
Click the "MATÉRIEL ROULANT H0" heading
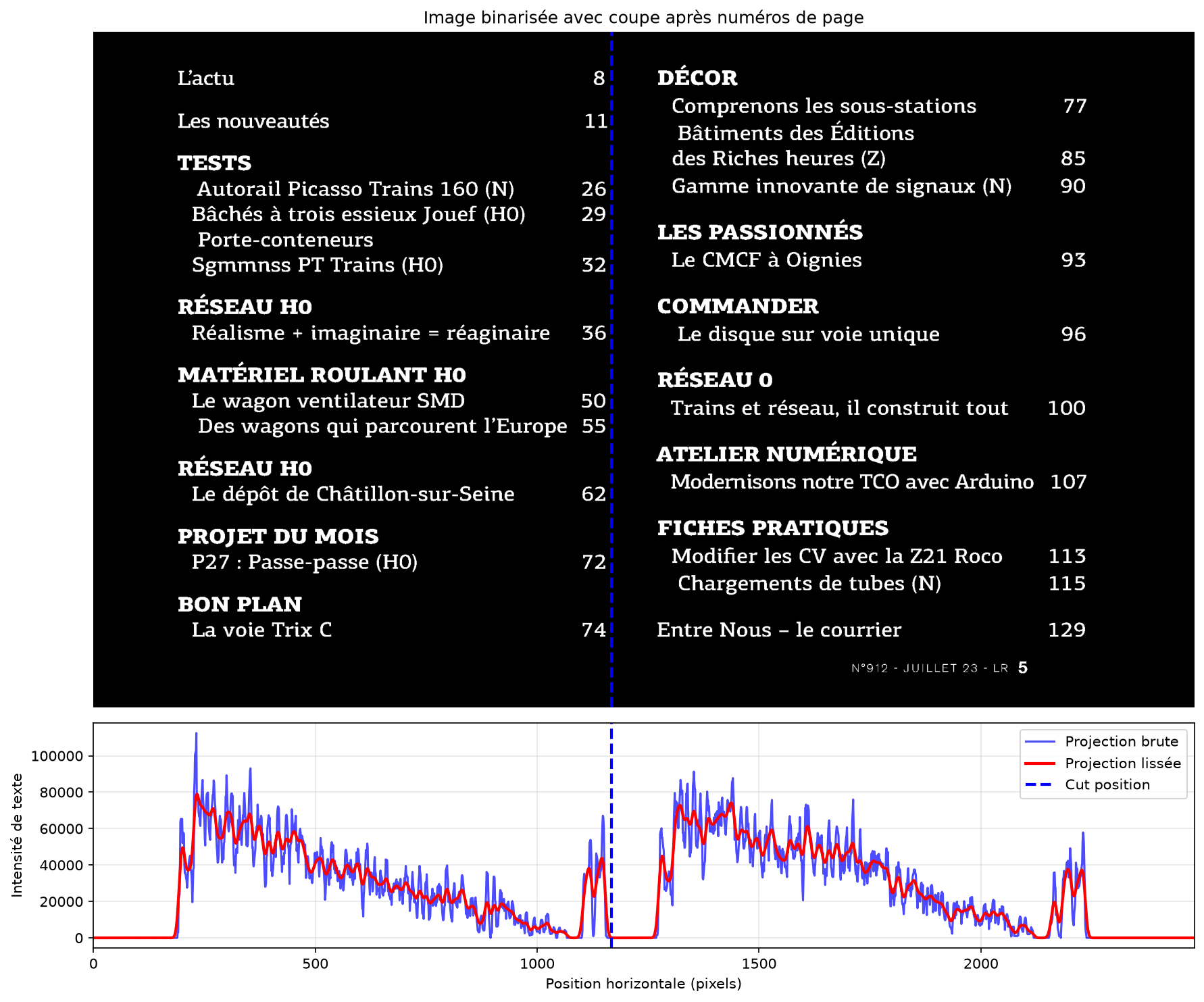click(x=322, y=375)
